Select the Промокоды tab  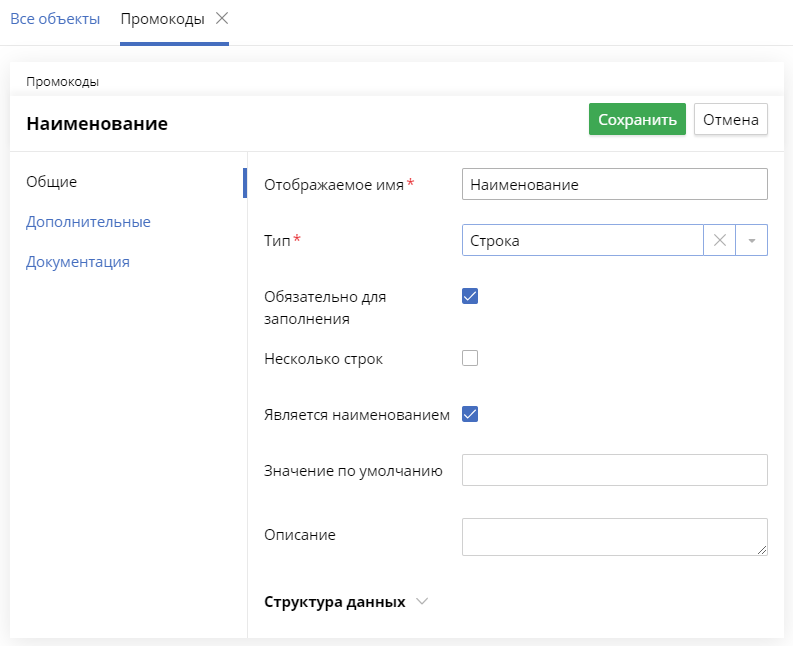coord(162,19)
